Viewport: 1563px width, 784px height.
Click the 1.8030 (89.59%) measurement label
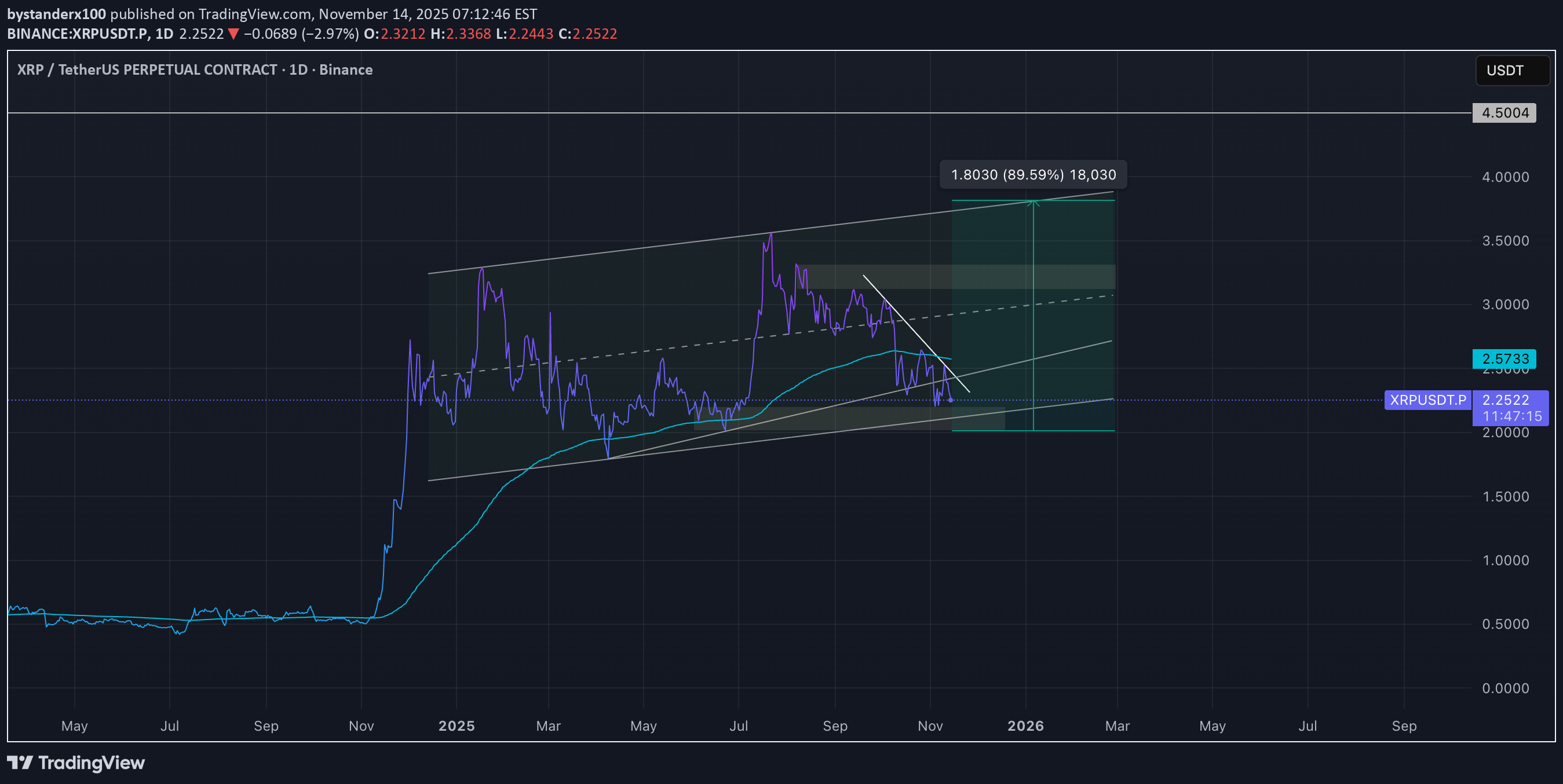pos(1033,174)
